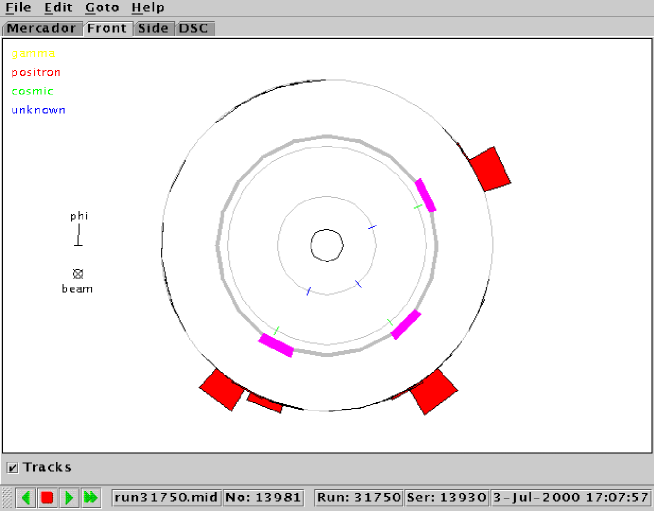This screenshot has width=654, height=511.
Task: Open the Goto menu
Action: (x=101, y=7)
